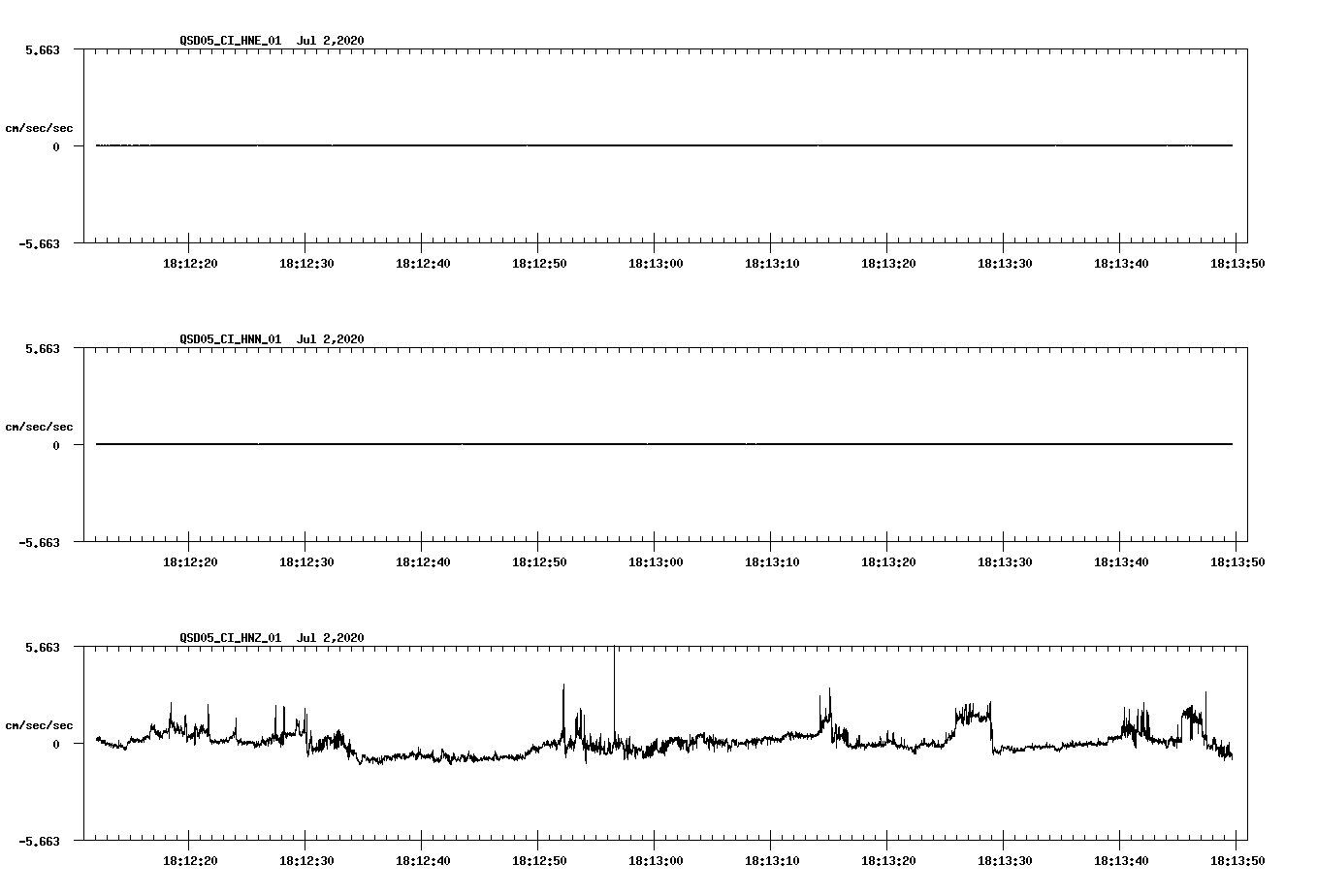Click 18:13:00 time label under HNE plot

pos(655,263)
